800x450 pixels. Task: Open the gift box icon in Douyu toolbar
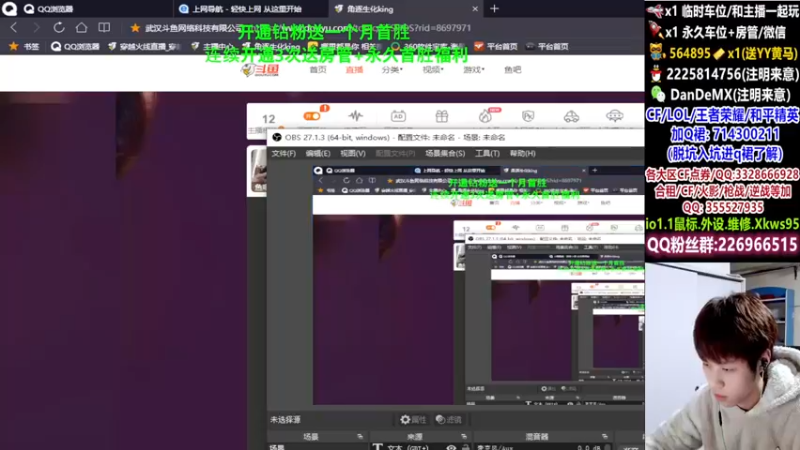441,116
